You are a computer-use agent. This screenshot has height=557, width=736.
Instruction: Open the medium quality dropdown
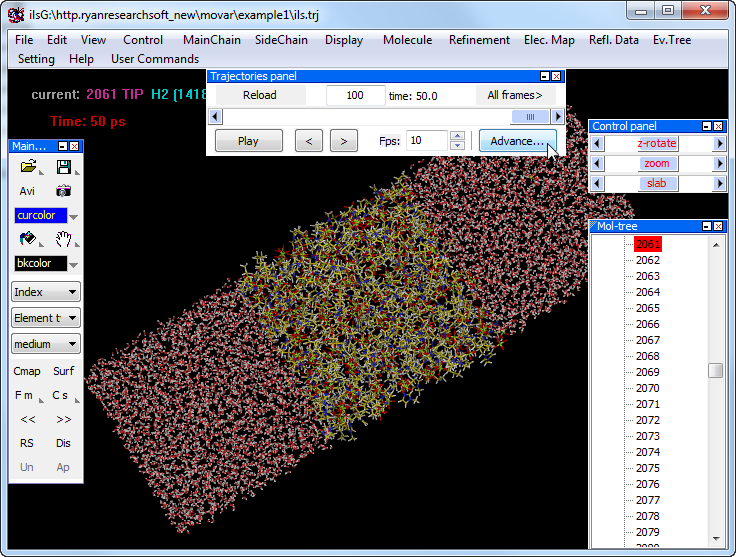pos(45,344)
